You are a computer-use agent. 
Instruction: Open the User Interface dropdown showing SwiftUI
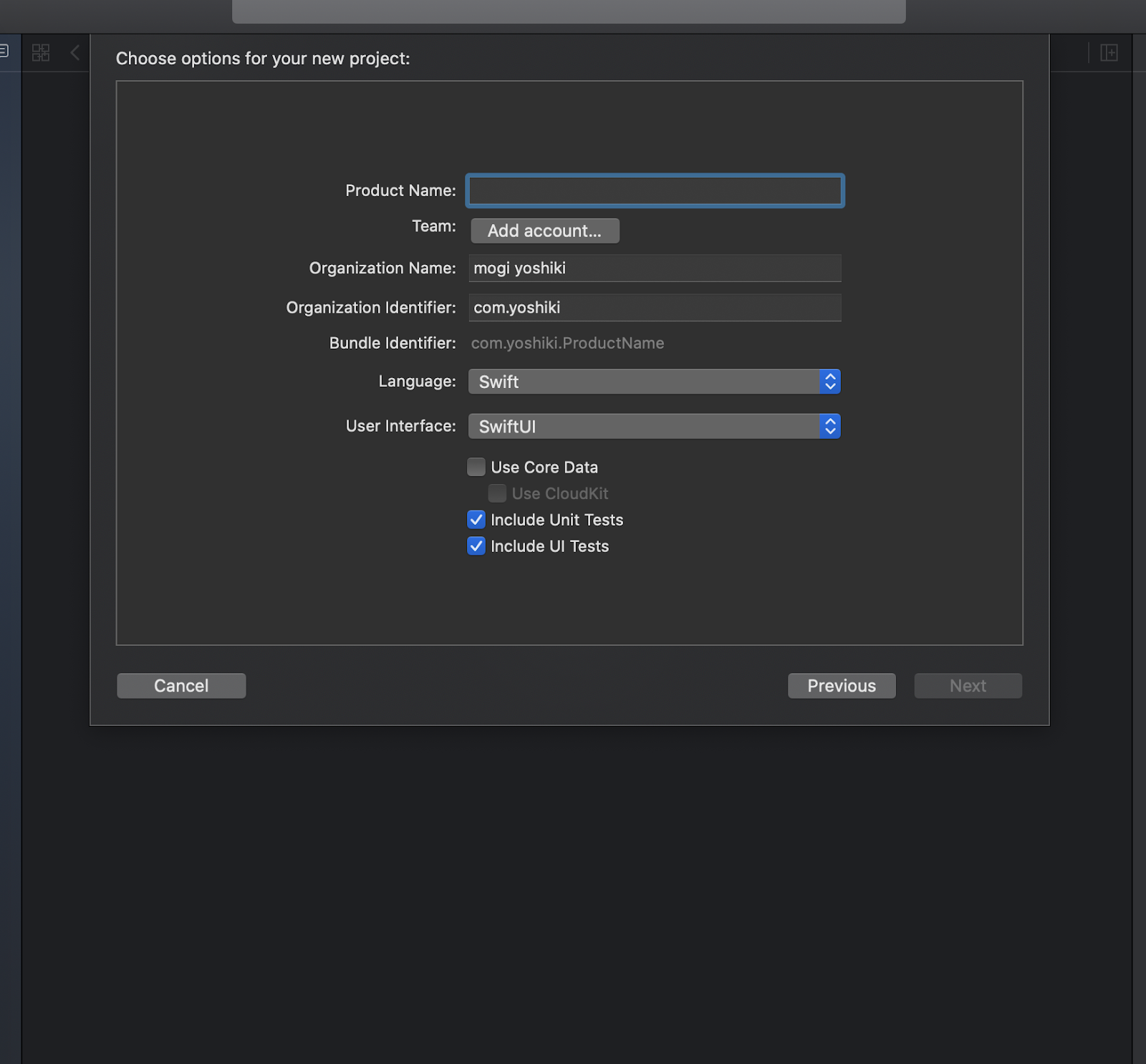(654, 426)
